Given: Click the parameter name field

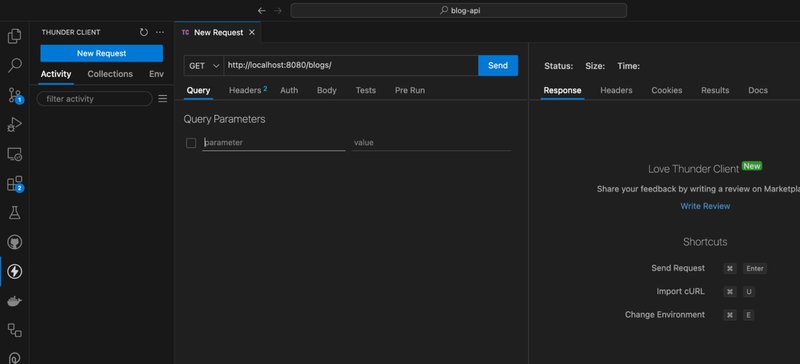Looking at the screenshot, I should click(x=274, y=143).
